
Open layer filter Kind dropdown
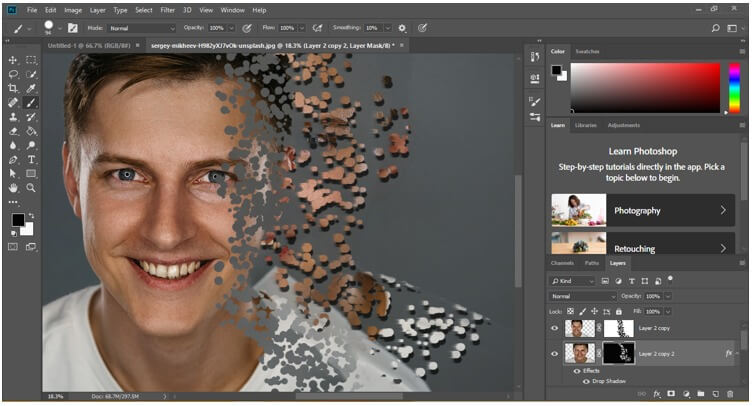573,281
